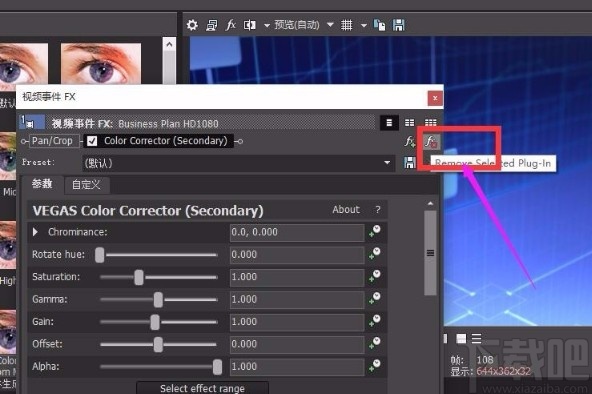The width and height of the screenshot is (592, 394).
Task: Expand split screen view dropdown arrow
Action: [267, 26]
